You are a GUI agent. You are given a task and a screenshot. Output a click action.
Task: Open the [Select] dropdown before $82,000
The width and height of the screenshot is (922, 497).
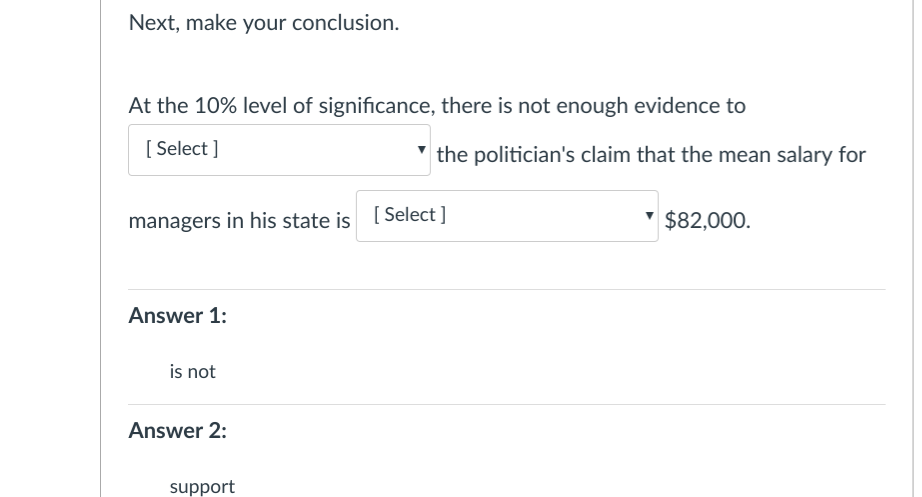[506, 216]
